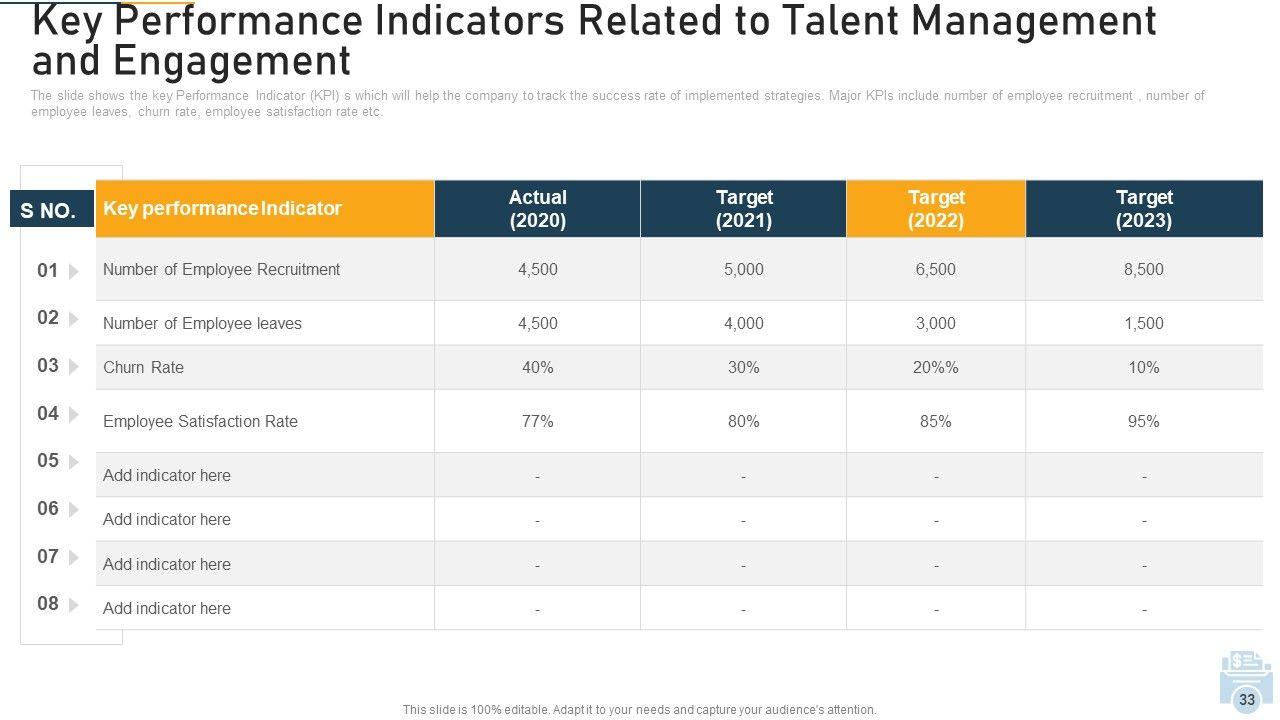Click the arrow beside row 04
The height and width of the screenshot is (720, 1280).
[73, 414]
